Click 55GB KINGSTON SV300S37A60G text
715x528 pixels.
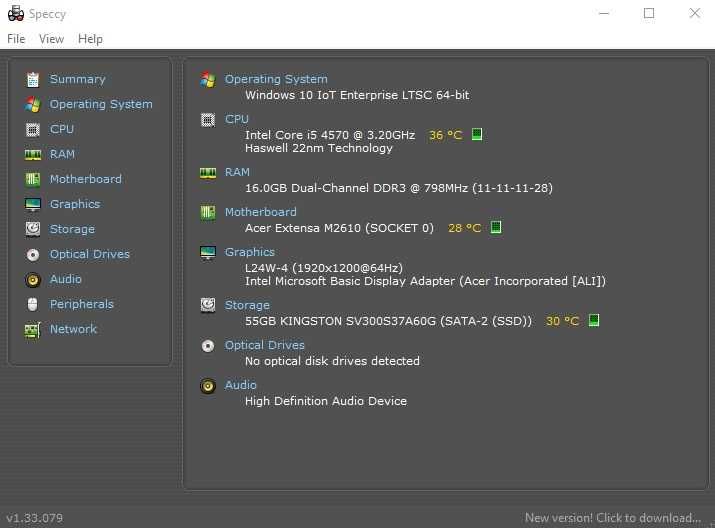(389, 321)
